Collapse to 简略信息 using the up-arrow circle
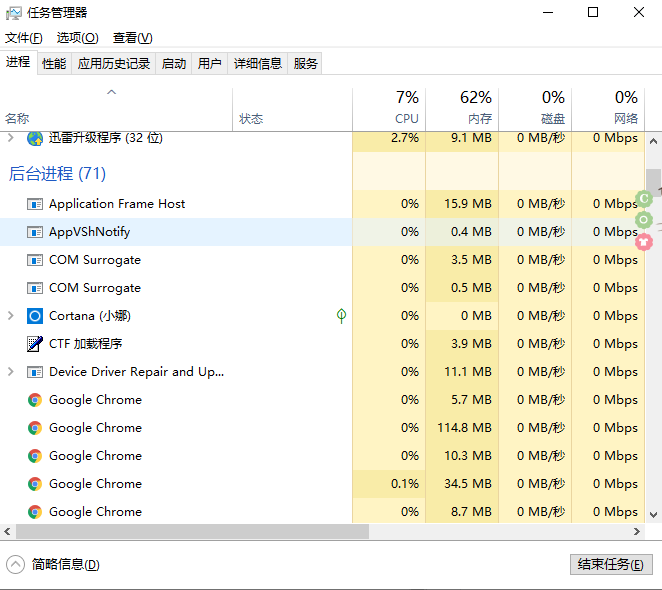 point(15,565)
